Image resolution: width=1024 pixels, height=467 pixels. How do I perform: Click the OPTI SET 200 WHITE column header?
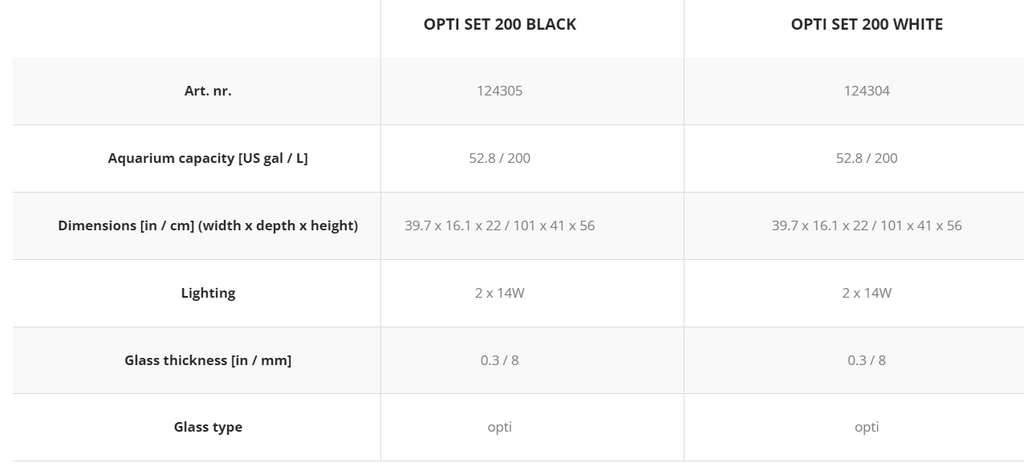click(866, 24)
